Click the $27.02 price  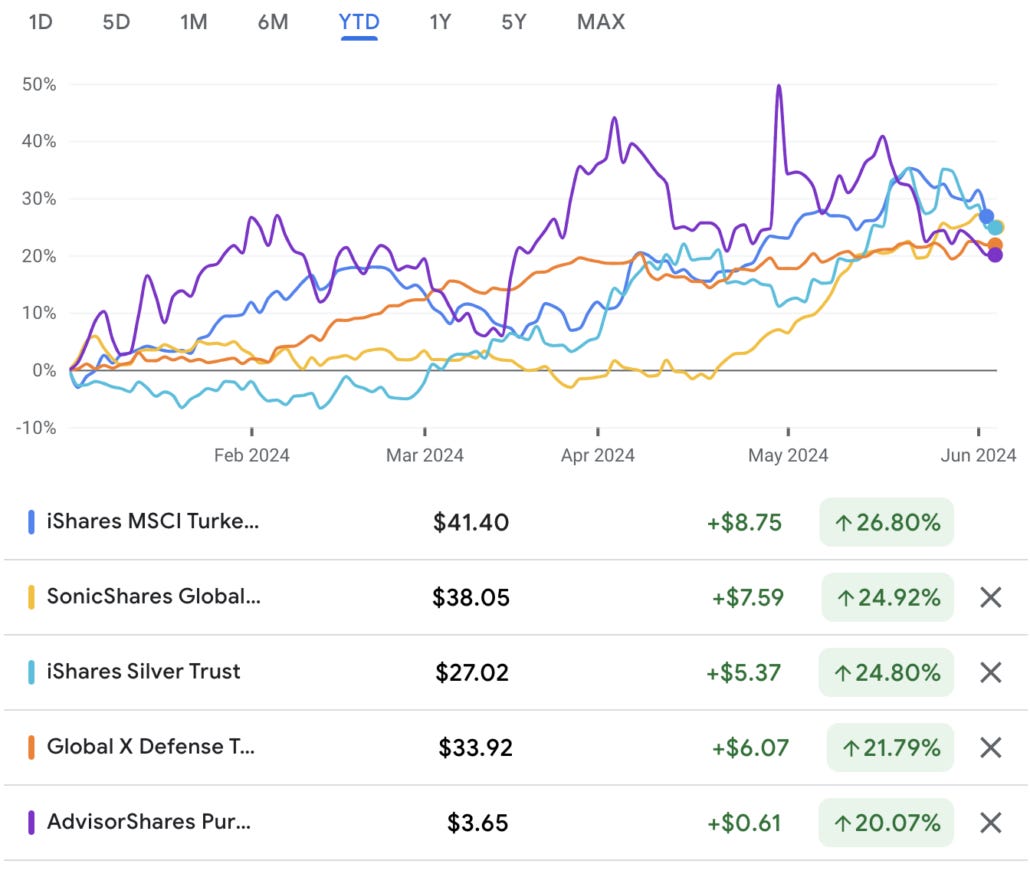point(472,672)
